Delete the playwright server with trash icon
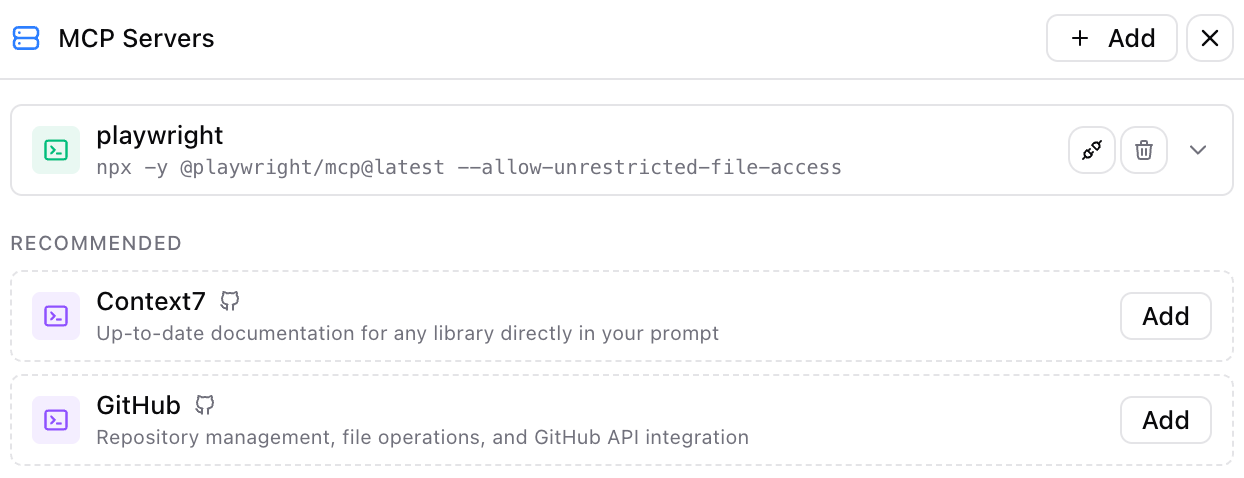Viewport: 1244px width, 478px height. tap(1144, 150)
